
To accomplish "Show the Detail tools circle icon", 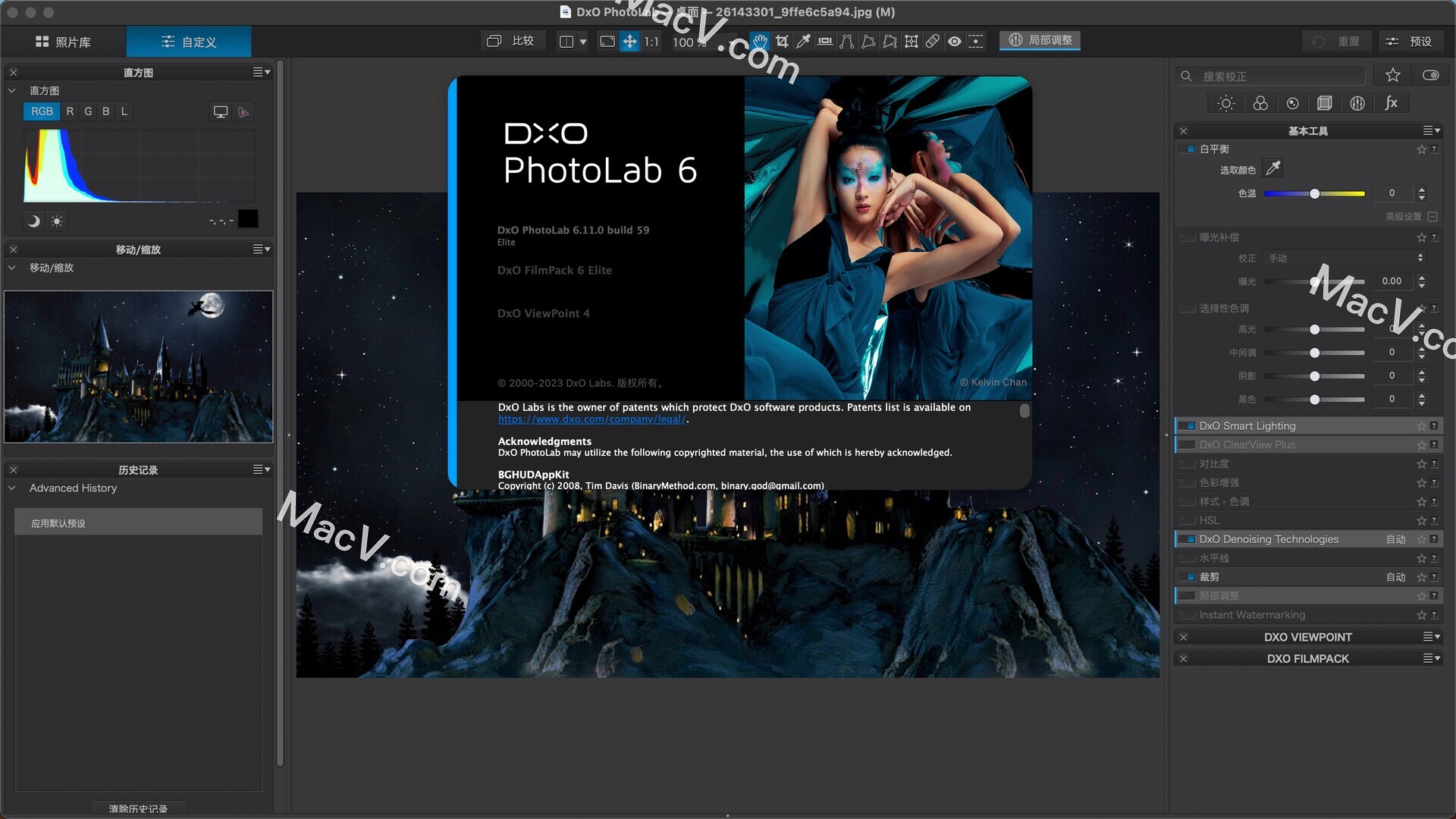I will [x=1293, y=103].
